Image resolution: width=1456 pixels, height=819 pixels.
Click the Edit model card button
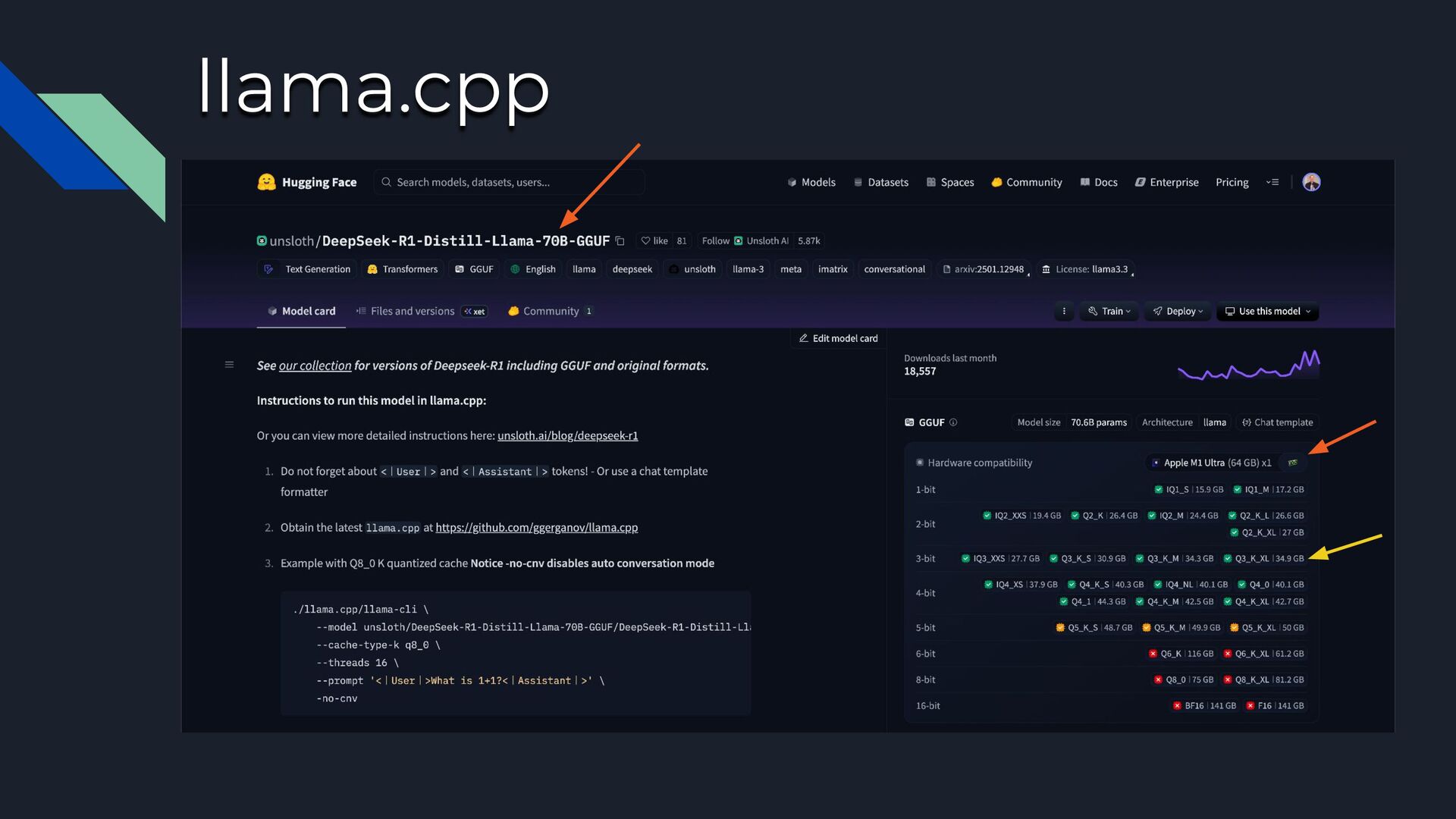pos(838,339)
